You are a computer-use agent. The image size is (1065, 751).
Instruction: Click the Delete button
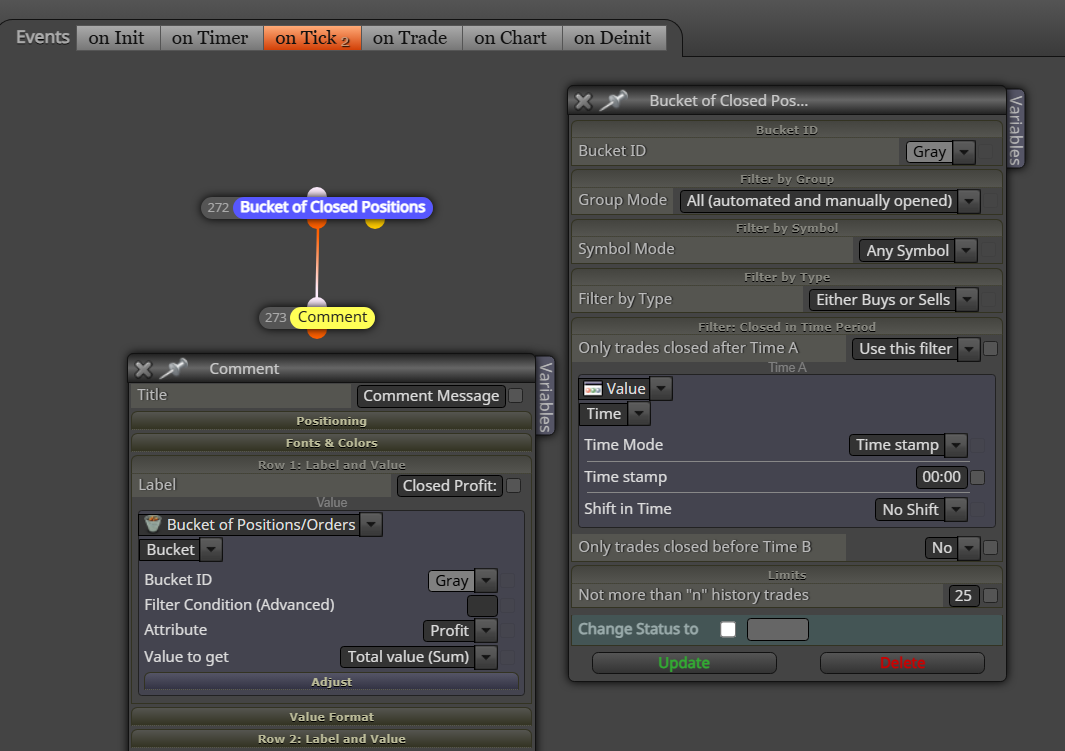pyautogui.click(x=902, y=663)
